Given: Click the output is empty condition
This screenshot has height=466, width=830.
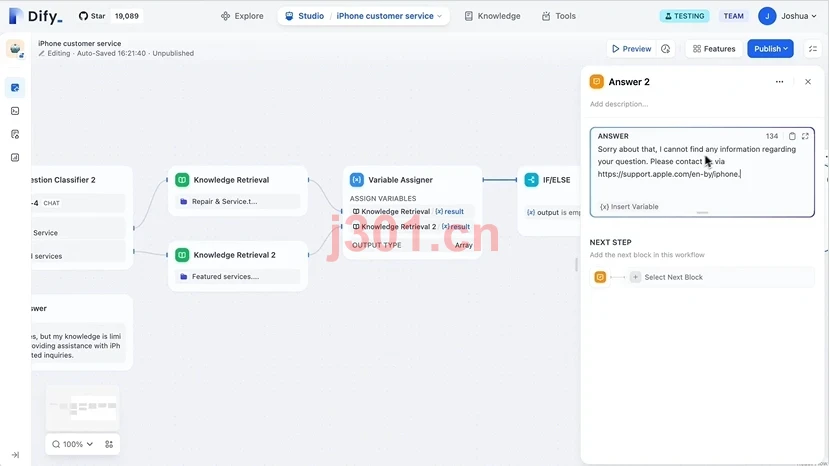Looking at the screenshot, I should pos(553,212).
